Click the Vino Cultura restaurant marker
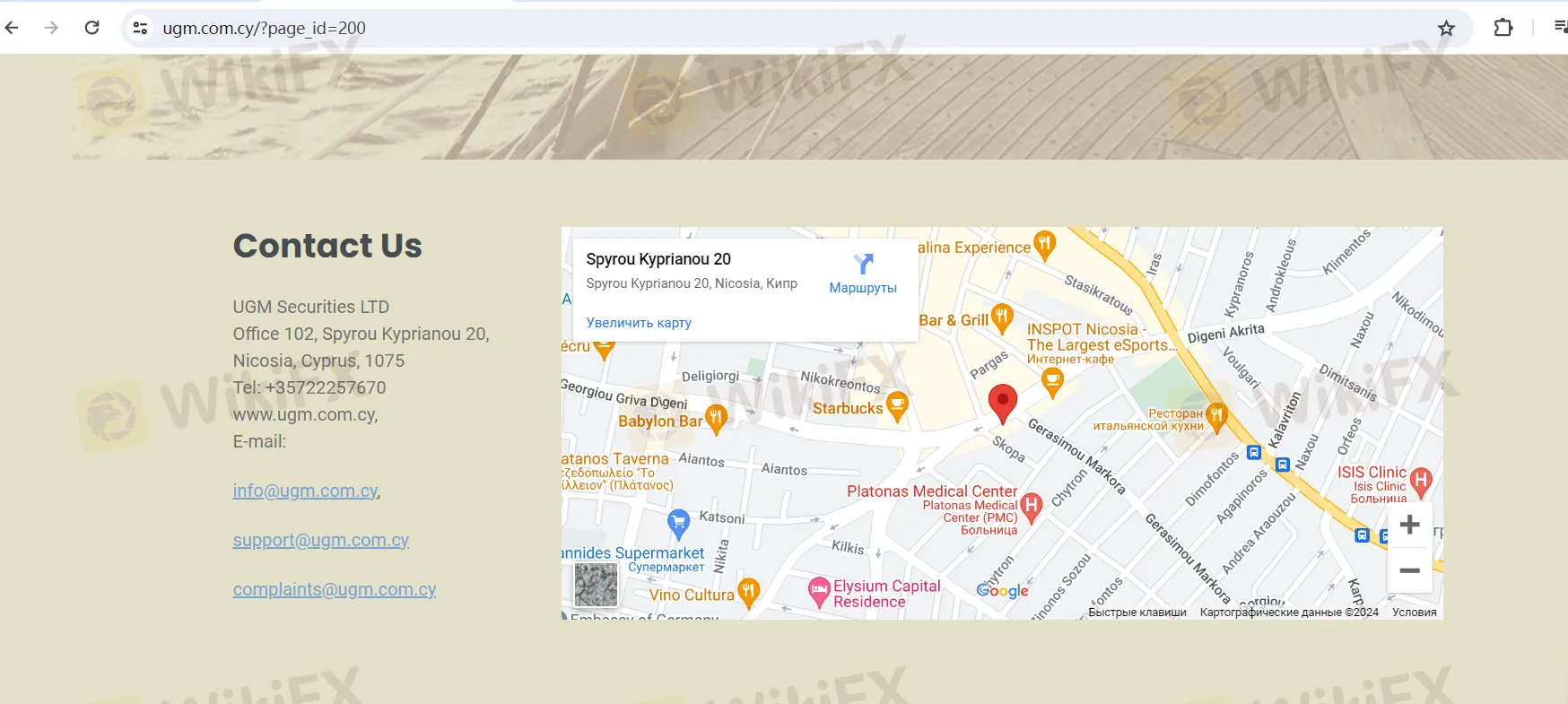Viewport: 1568px width, 704px height. click(749, 592)
